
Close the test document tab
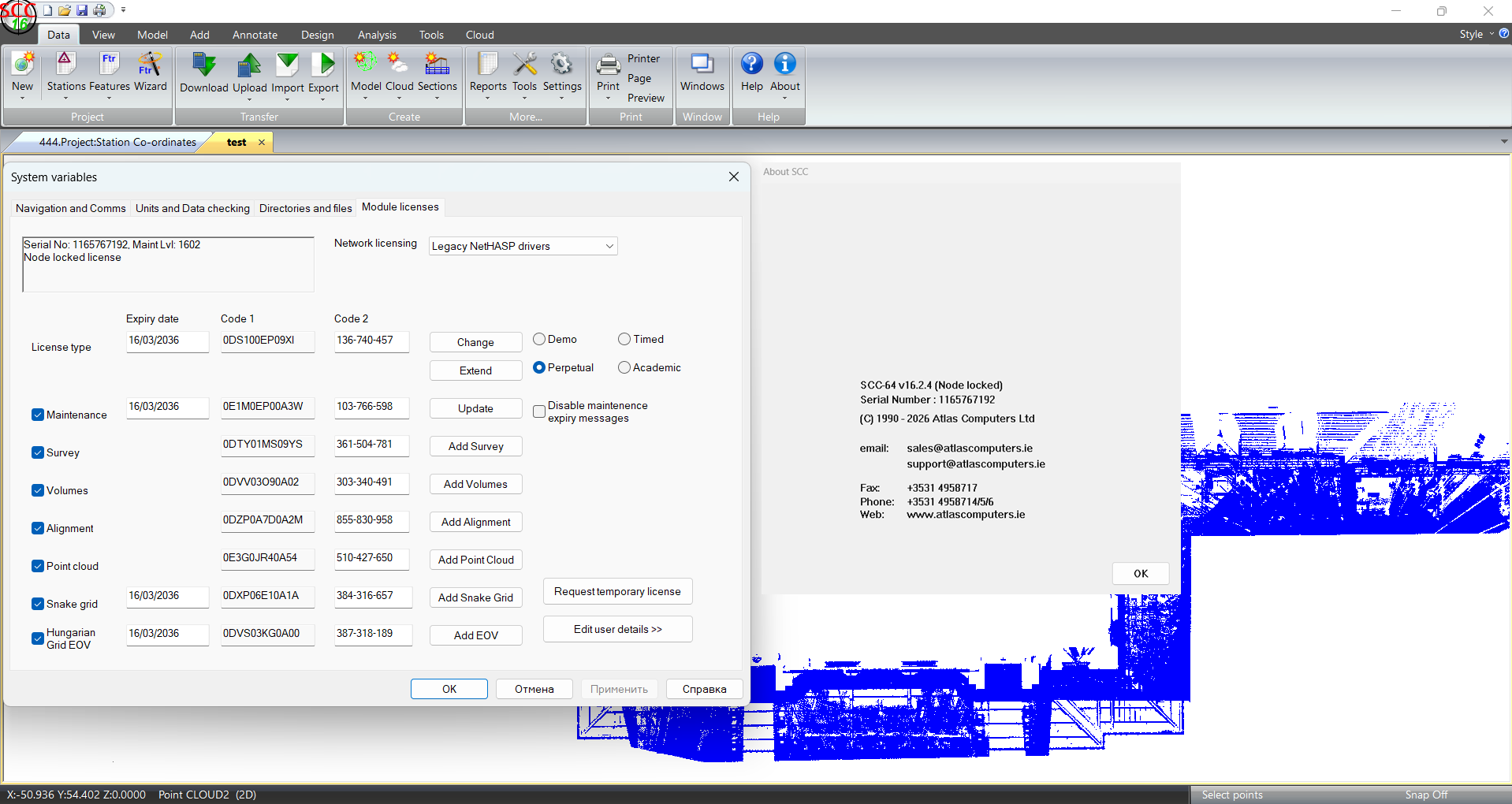(262, 143)
